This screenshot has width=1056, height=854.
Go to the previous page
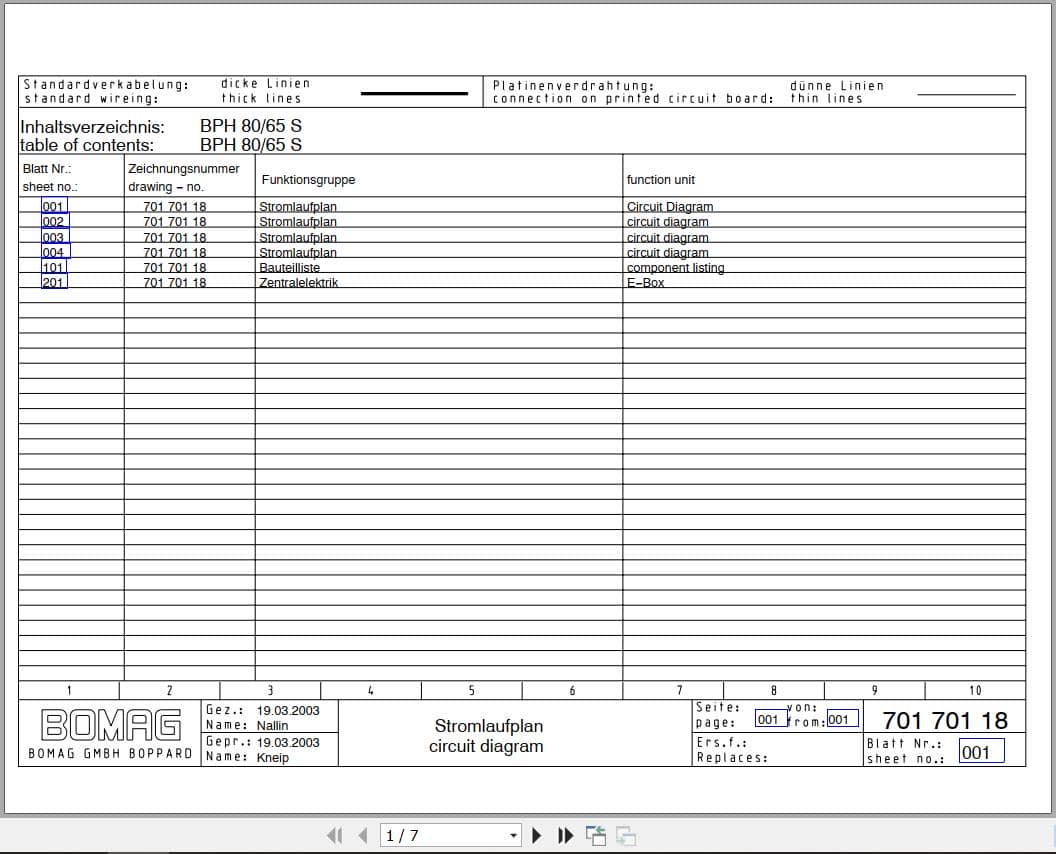(363, 836)
